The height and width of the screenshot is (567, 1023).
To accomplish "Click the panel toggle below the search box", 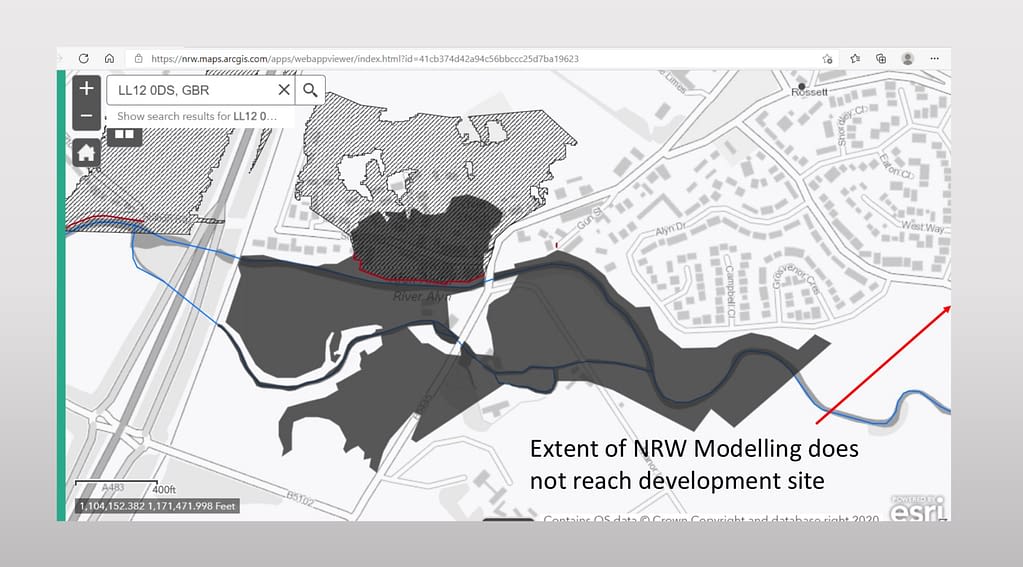I will (x=124, y=135).
